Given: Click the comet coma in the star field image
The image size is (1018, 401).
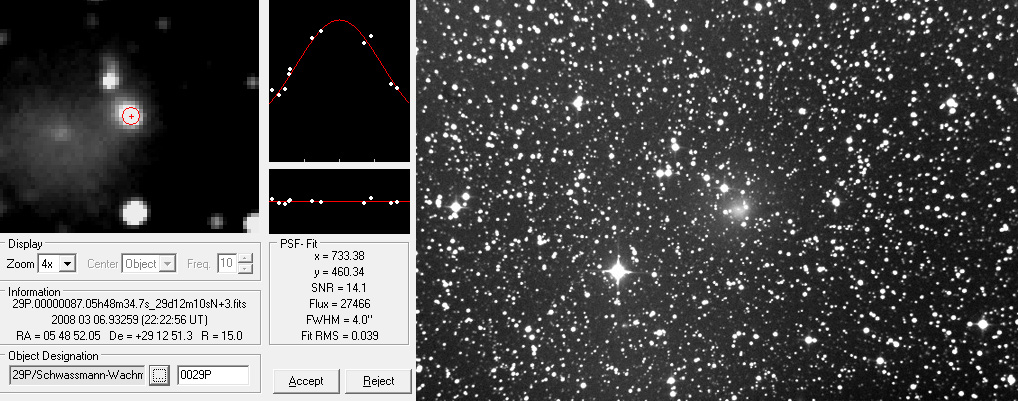Looking at the screenshot, I should [x=738, y=208].
